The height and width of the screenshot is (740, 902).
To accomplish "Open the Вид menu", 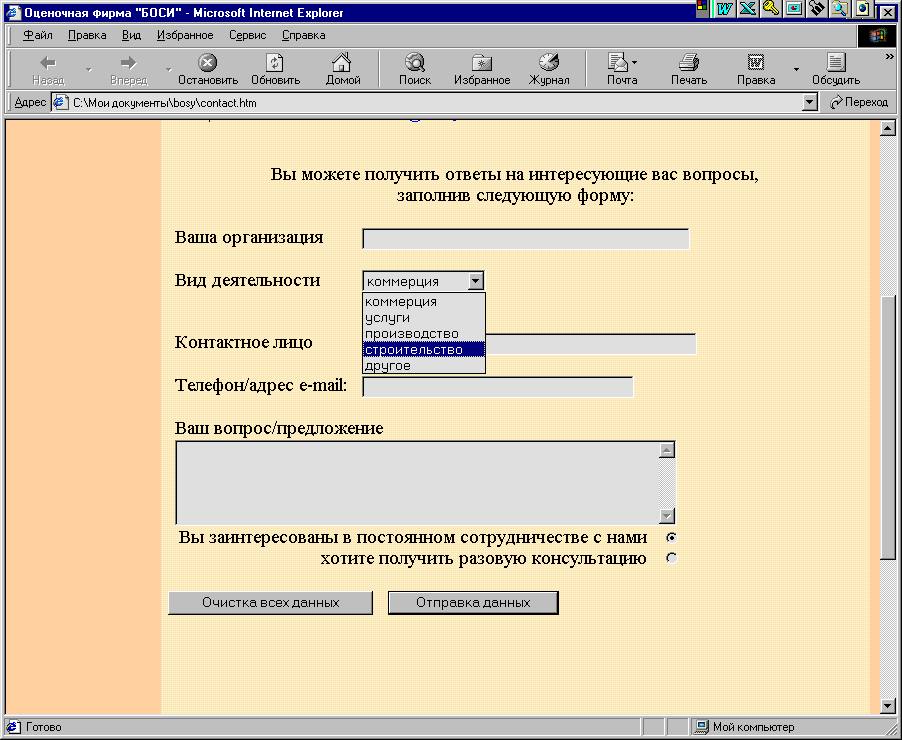I will tap(131, 35).
